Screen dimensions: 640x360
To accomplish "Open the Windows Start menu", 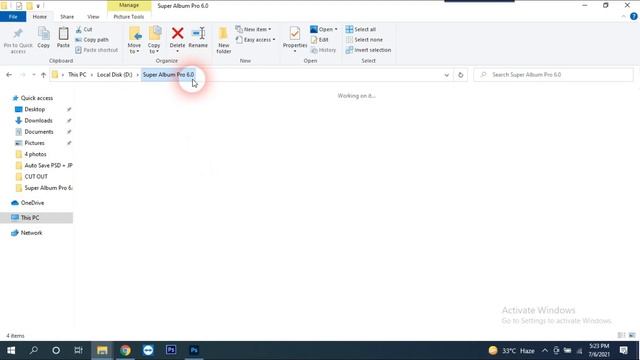I will [x=11, y=351].
